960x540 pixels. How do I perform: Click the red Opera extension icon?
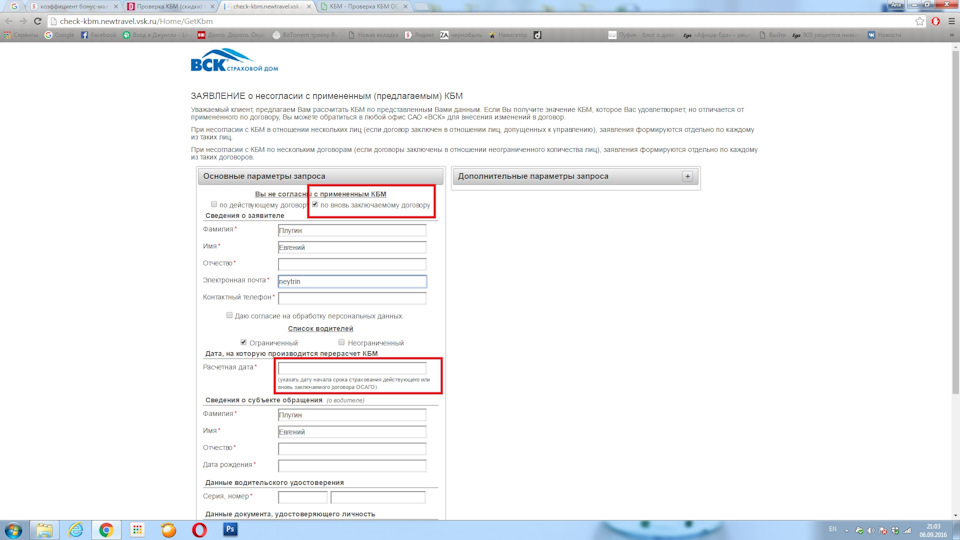(x=936, y=21)
